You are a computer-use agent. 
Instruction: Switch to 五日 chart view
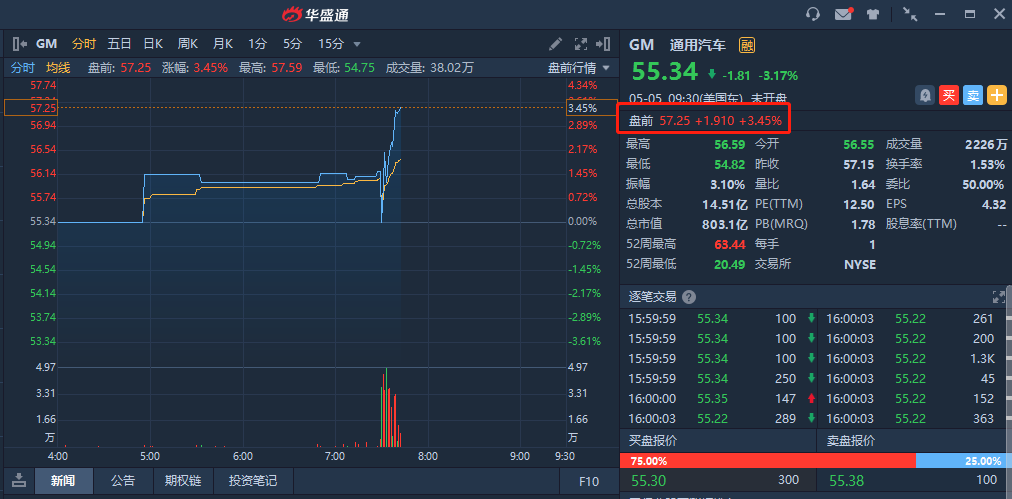tap(119, 44)
